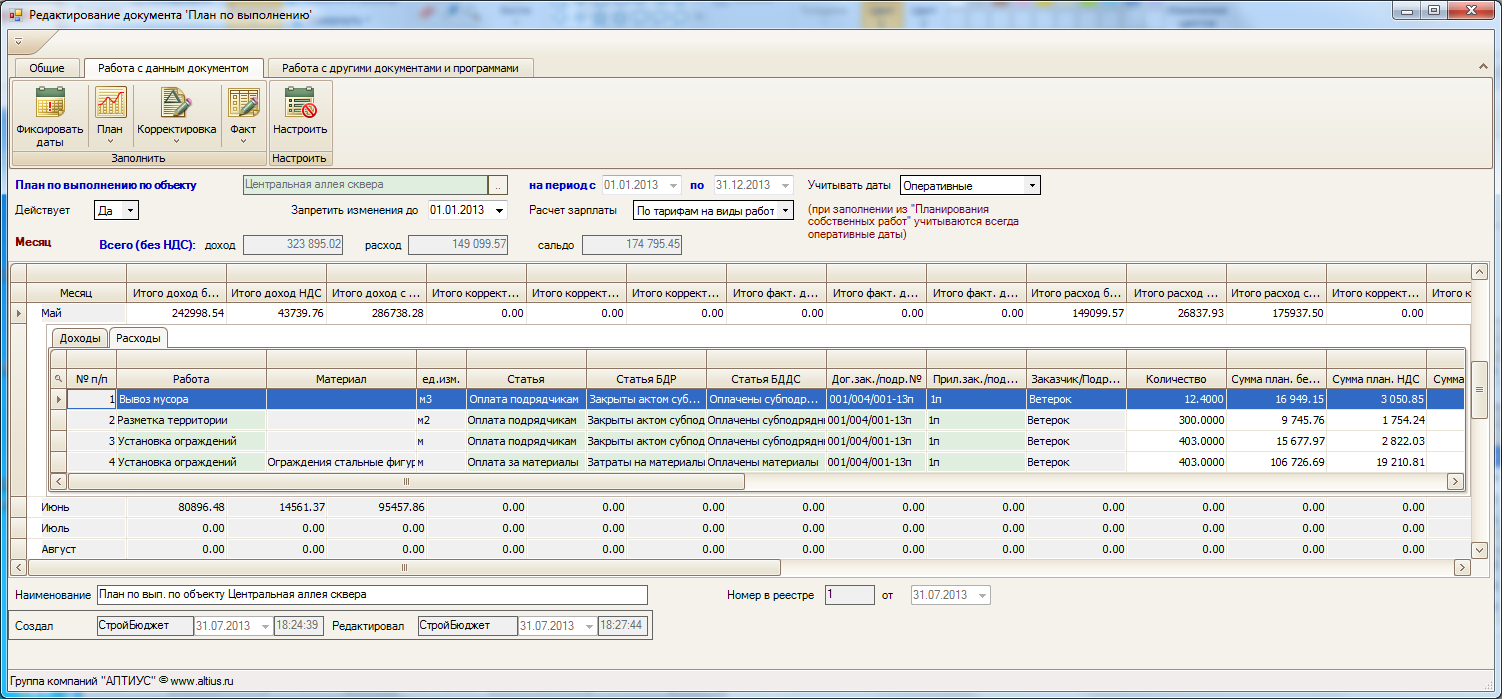Expand the План dropdown arrow
Screen dimensions: 1502x699
[110, 141]
